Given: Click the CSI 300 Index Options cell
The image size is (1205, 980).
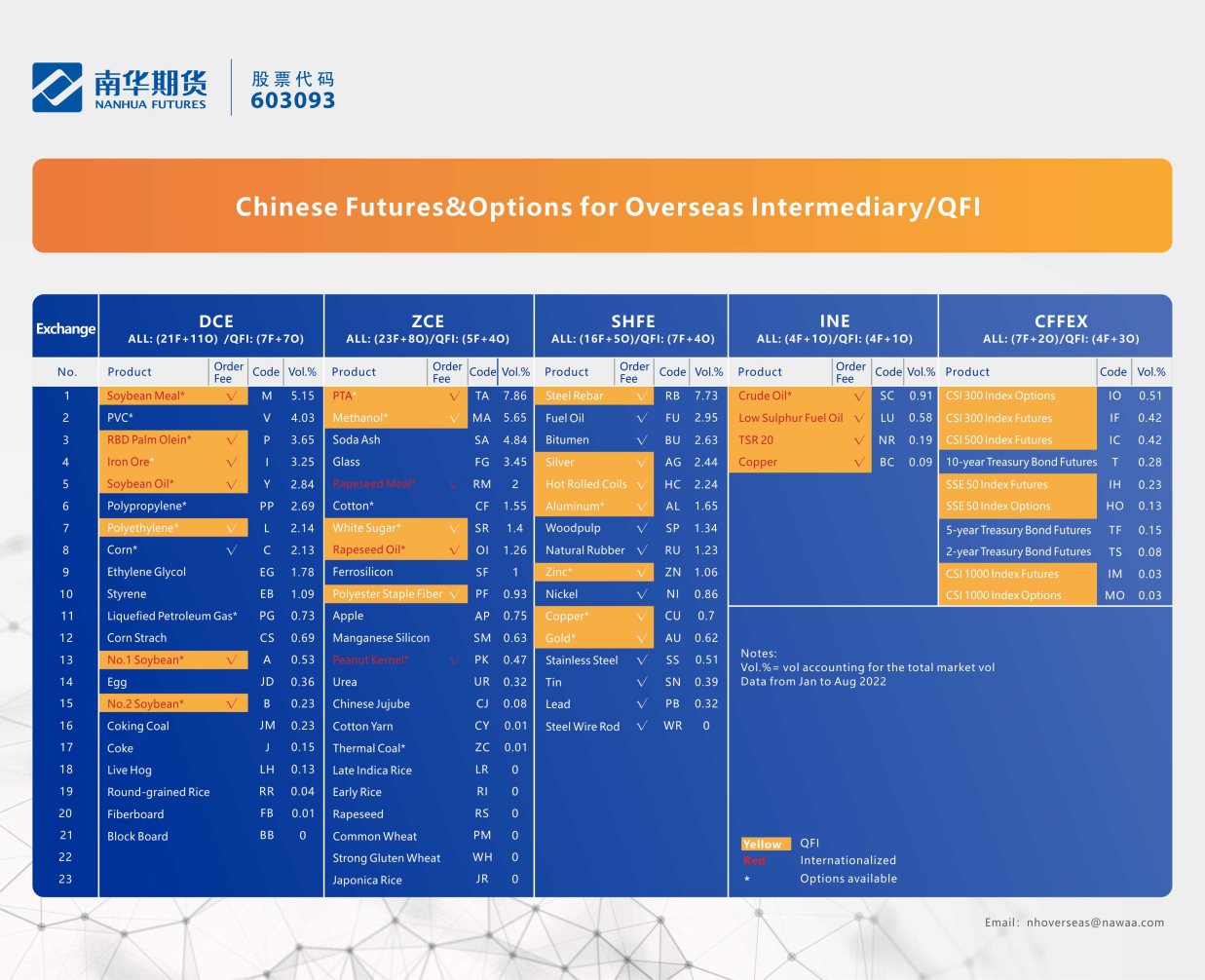Looking at the screenshot, I should pos(1019,396).
